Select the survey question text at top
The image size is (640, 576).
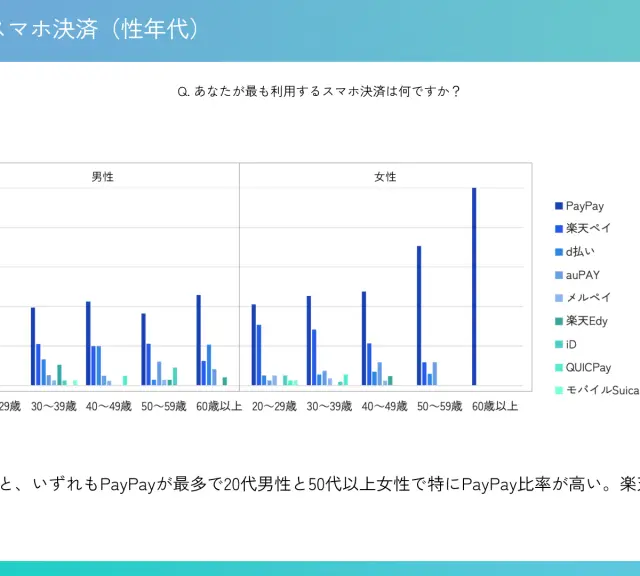(318, 92)
